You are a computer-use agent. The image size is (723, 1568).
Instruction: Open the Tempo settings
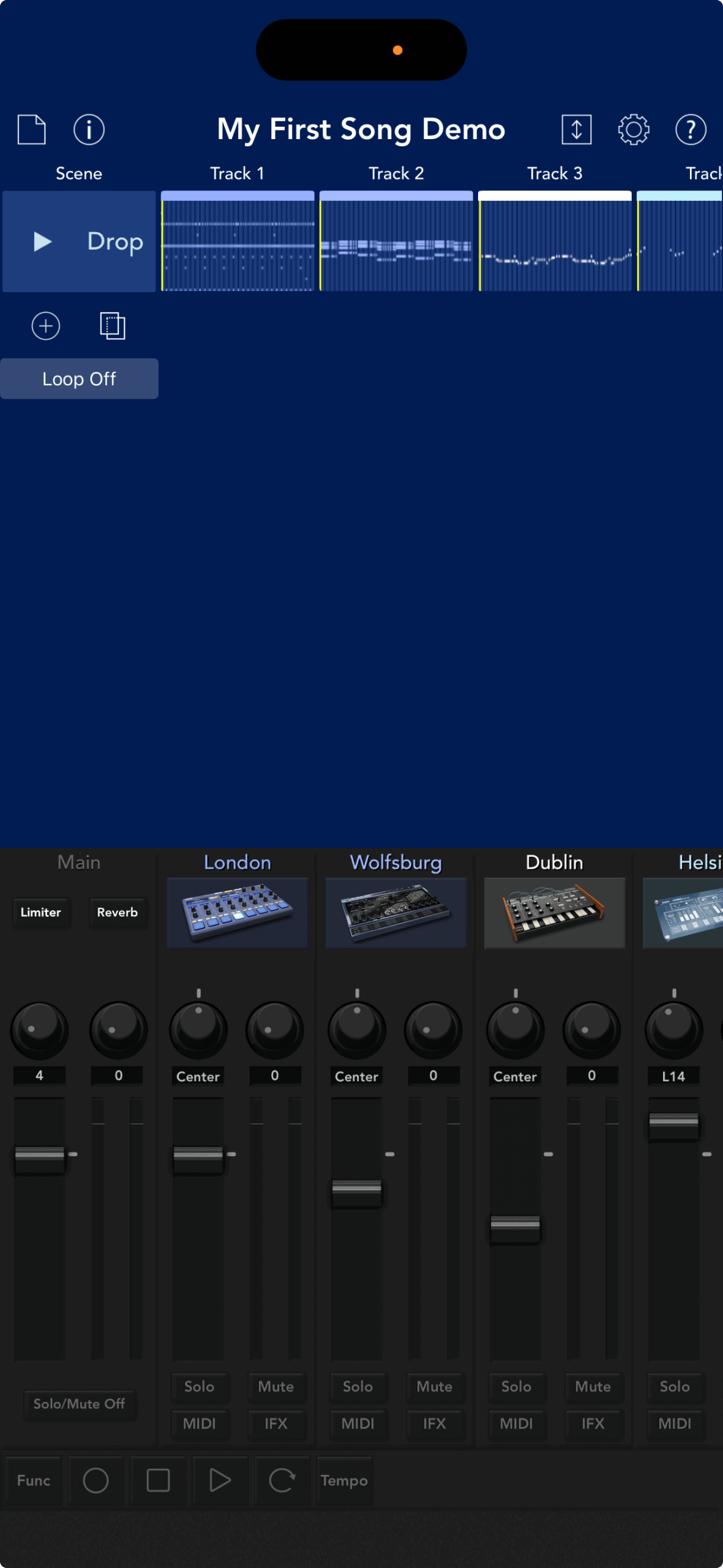[344, 1480]
